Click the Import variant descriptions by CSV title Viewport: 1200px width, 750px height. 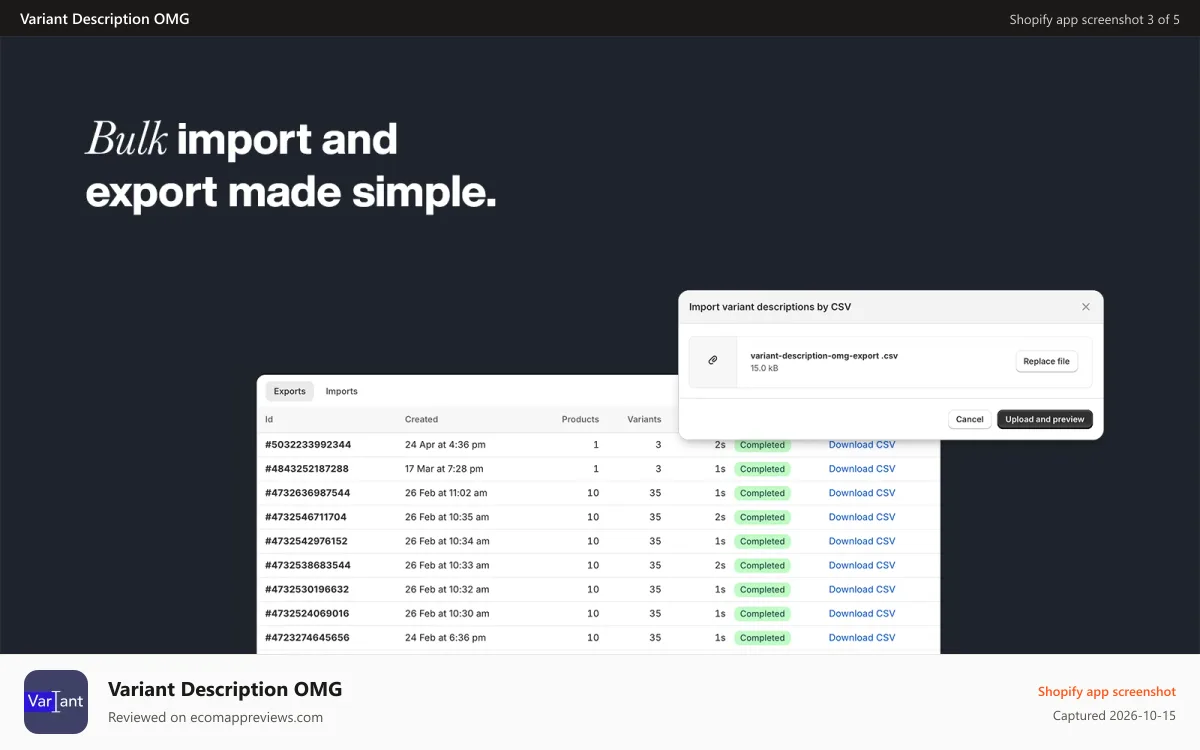pos(770,307)
